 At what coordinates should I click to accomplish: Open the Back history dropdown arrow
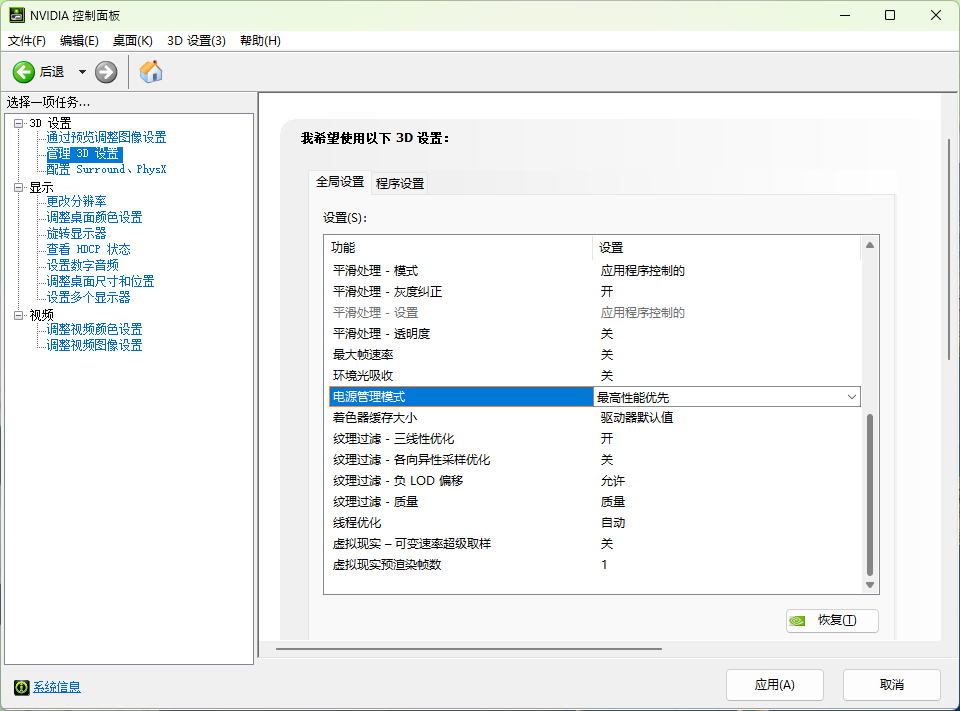point(82,72)
